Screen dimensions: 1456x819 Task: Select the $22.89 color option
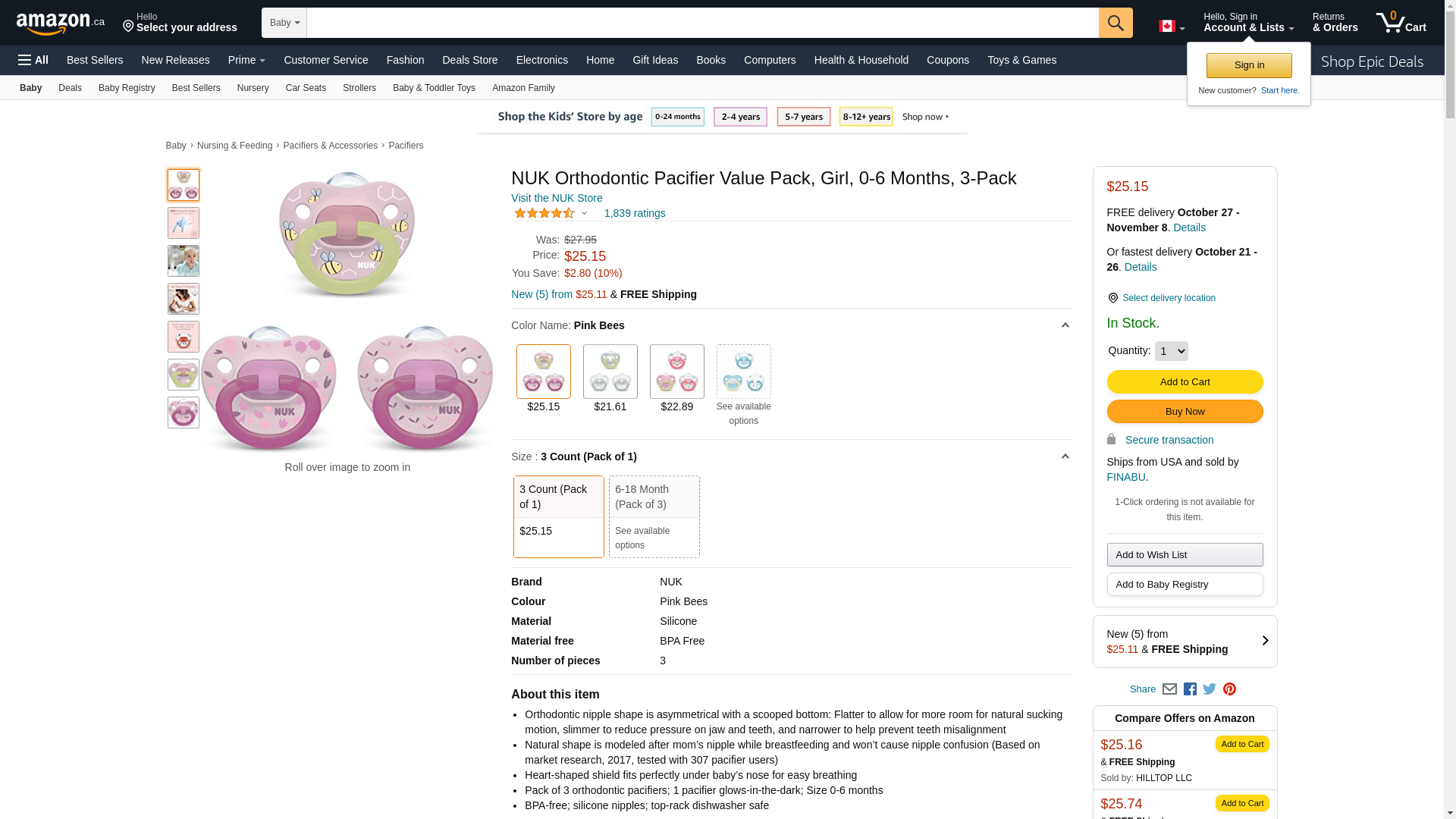click(676, 372)
